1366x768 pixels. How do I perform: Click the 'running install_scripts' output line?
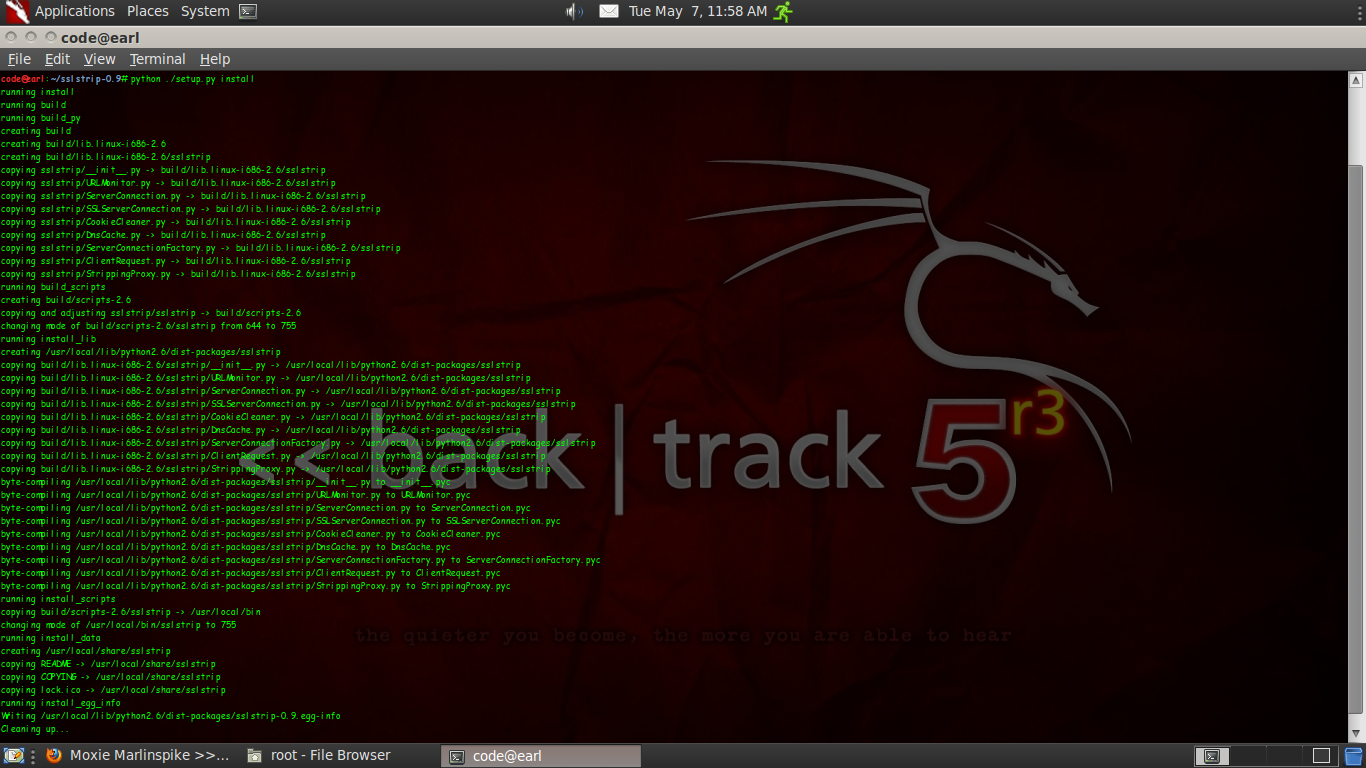[58, 599]
